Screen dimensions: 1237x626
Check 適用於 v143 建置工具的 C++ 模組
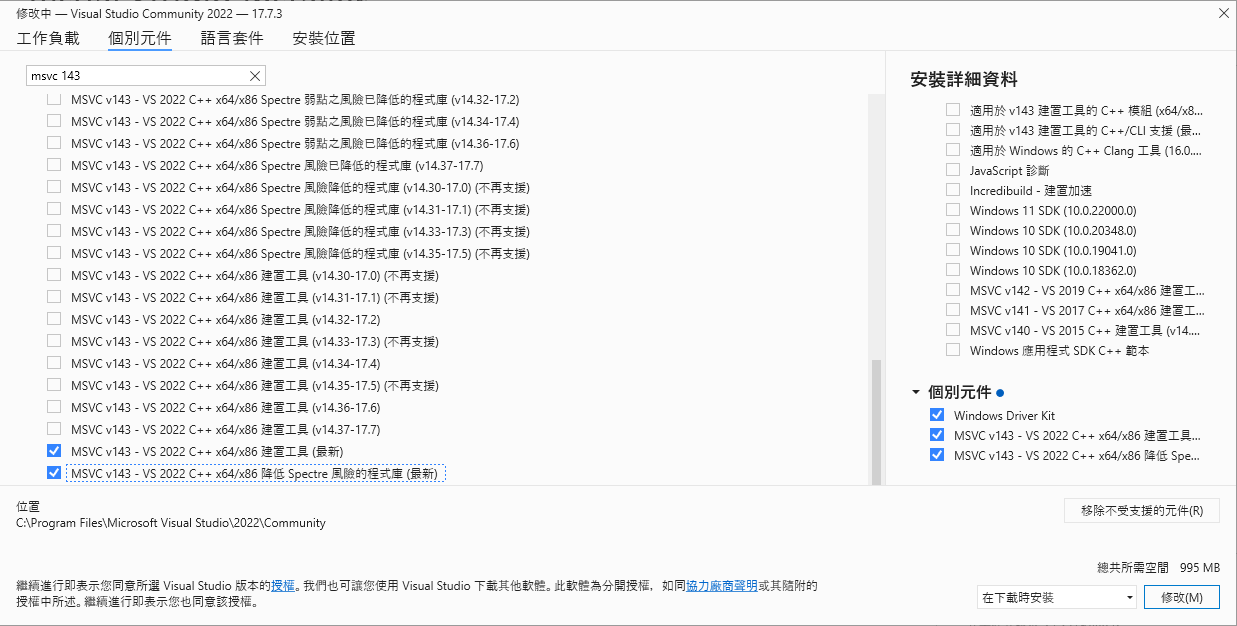pyautogui.click(x=953, y=111)
